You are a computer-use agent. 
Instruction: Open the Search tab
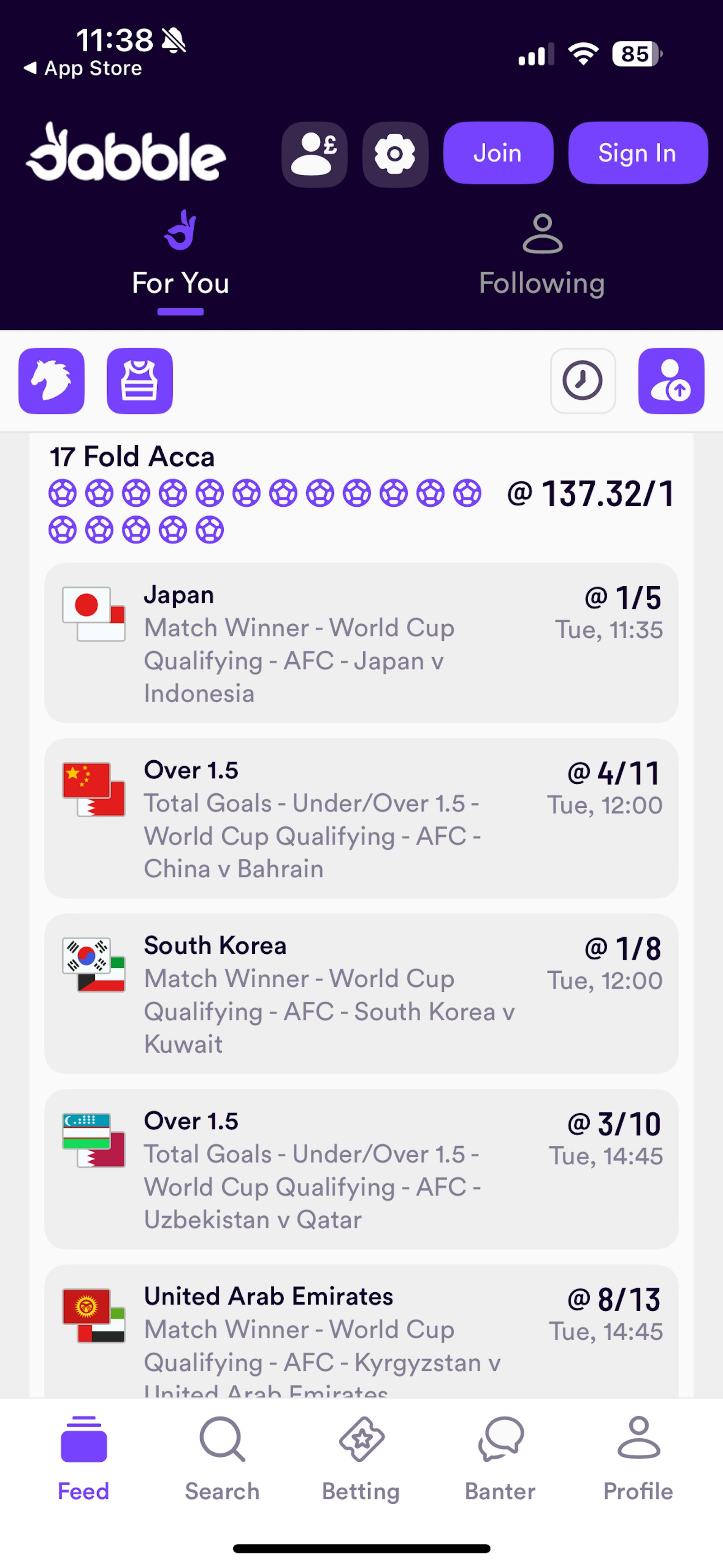(x=222, y=1459)
